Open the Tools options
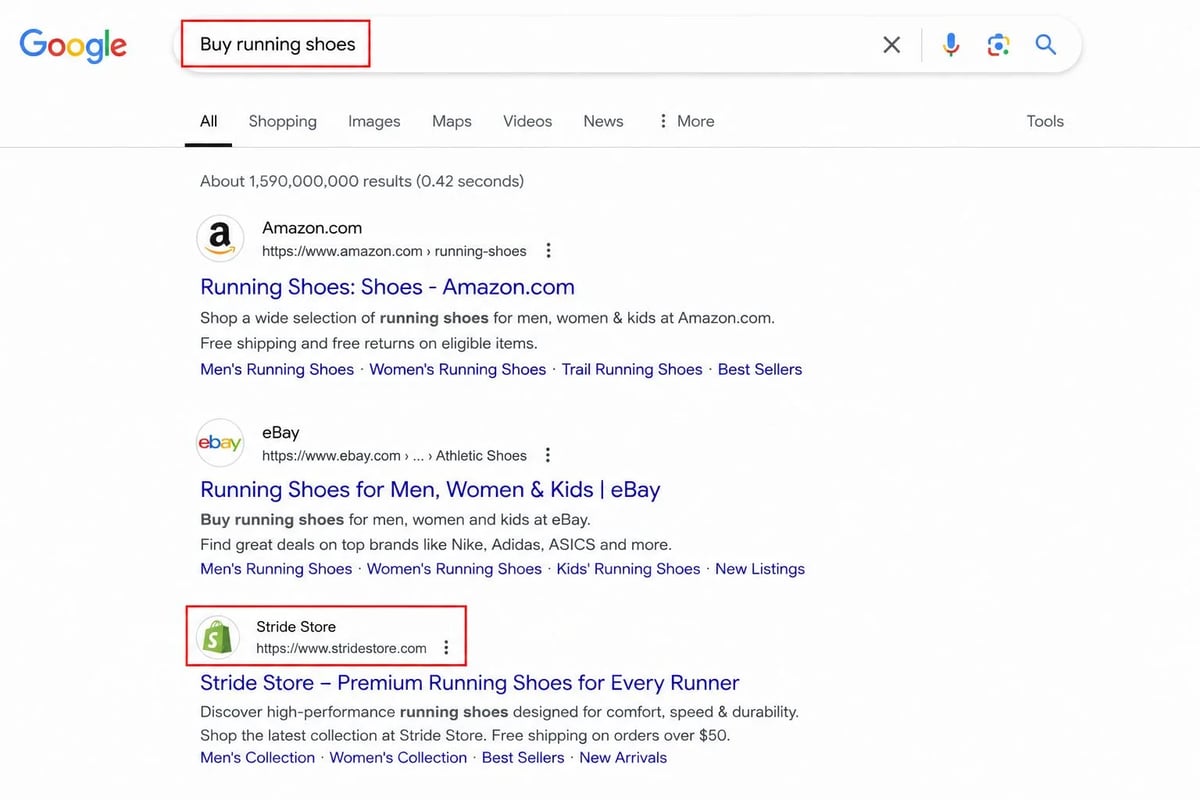Viewport: 1200px width, 800px height. [1045, 121]
